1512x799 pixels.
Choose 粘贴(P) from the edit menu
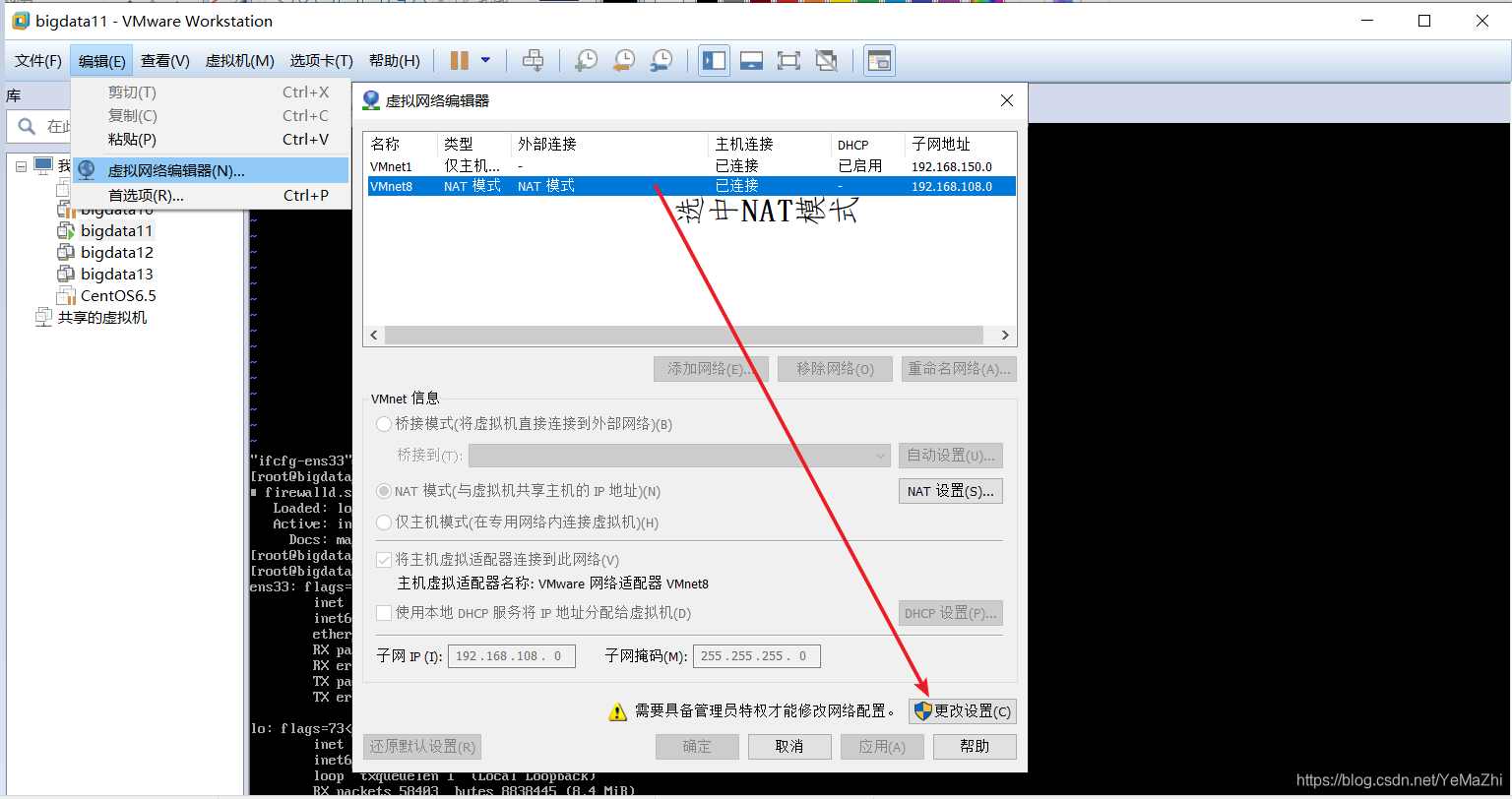coord(211,140)
